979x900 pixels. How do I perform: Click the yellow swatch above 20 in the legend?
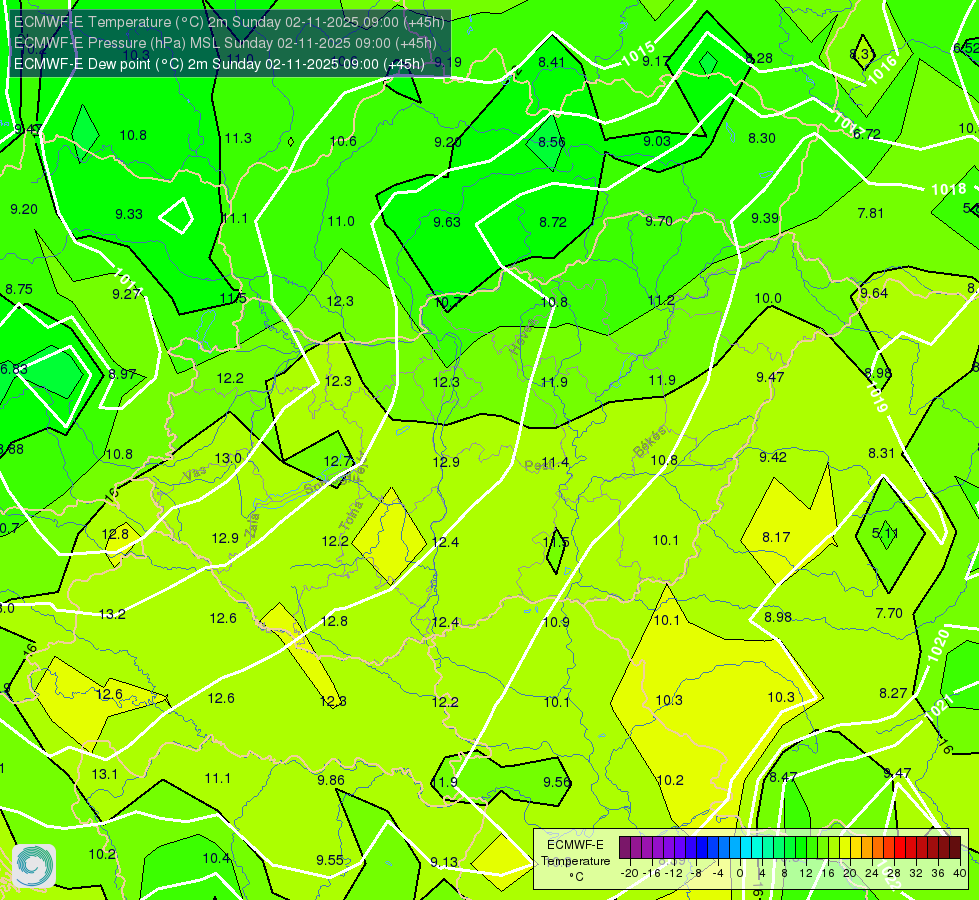click(x=845, y=848)
